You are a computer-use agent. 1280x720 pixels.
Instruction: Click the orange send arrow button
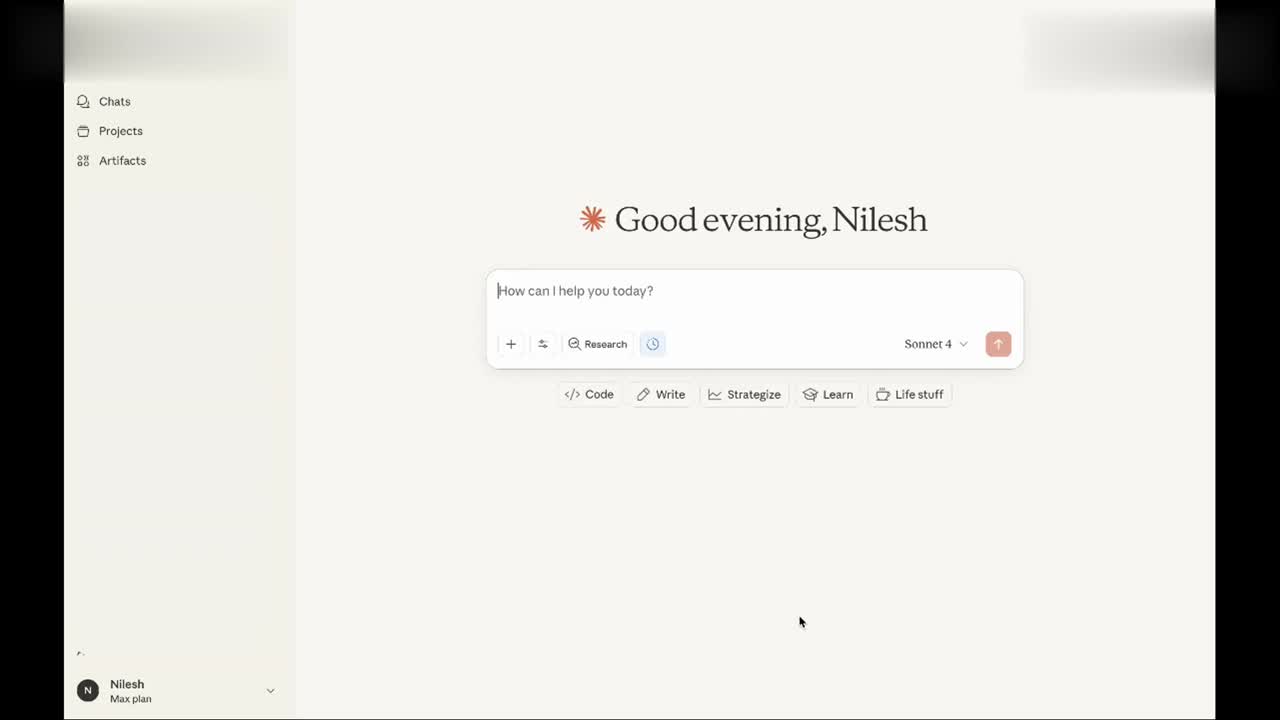coord(998,344)
